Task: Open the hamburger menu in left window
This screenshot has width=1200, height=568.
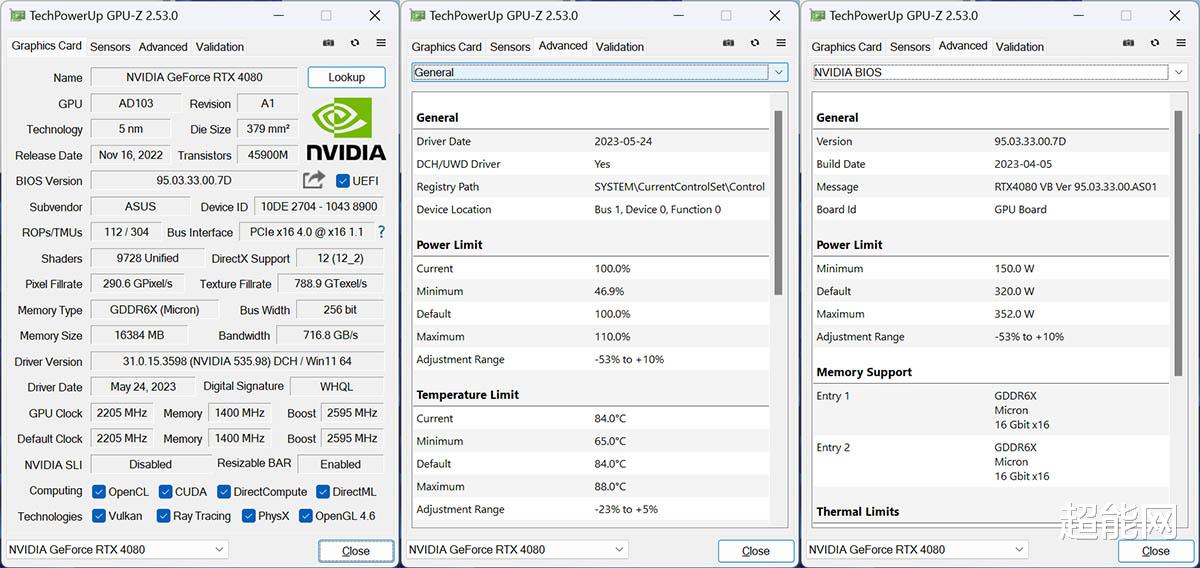Action: click(381, 44)
